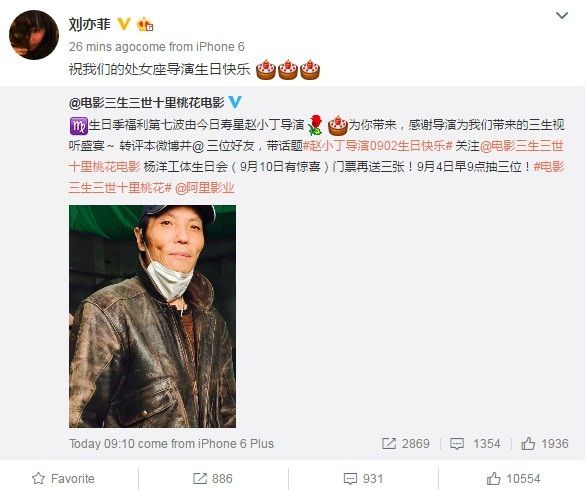Click original post repost icon 2869
This screenshot has width=585, height=491.
[406, 443]
